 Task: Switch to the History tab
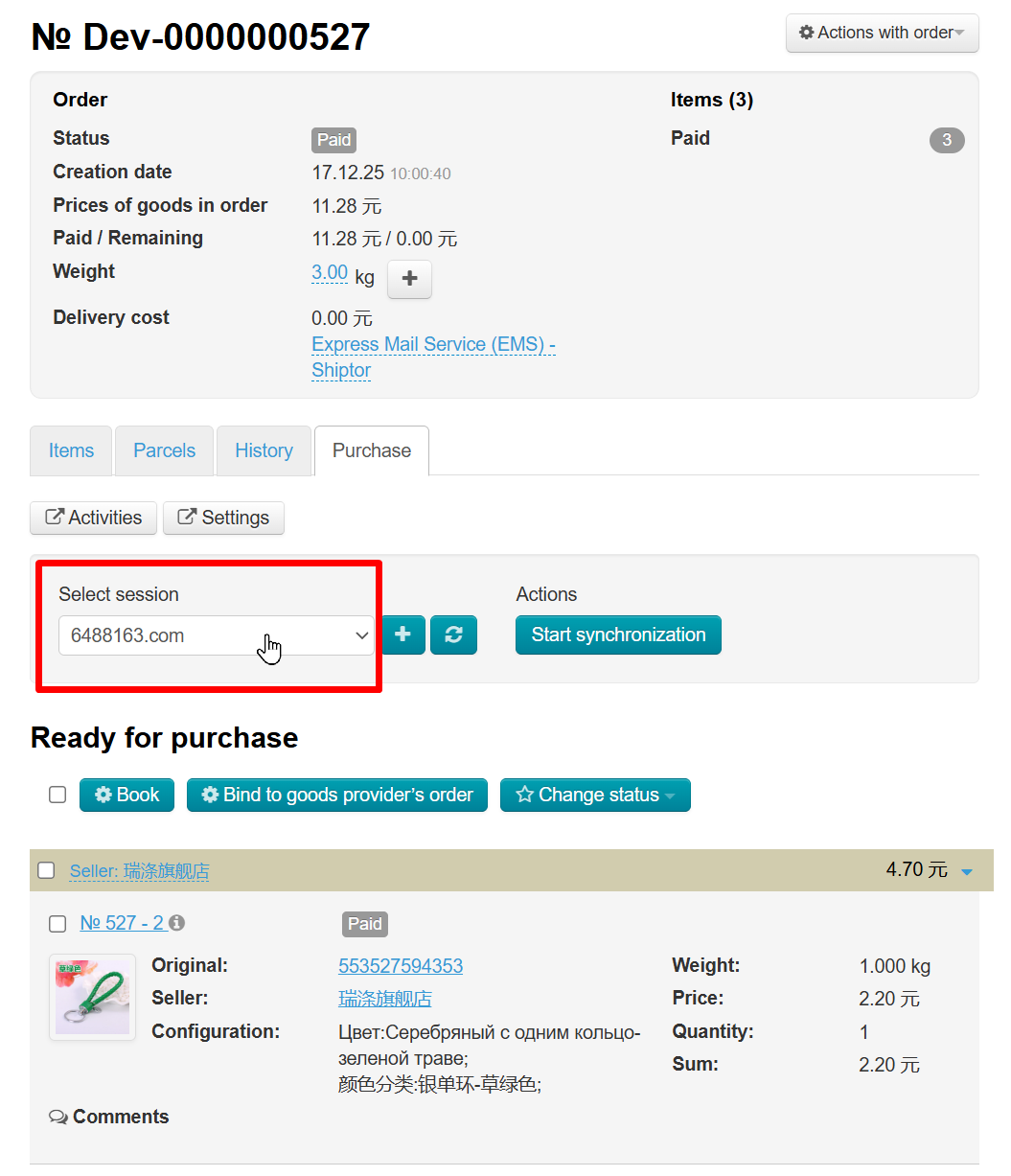(264, 450)
